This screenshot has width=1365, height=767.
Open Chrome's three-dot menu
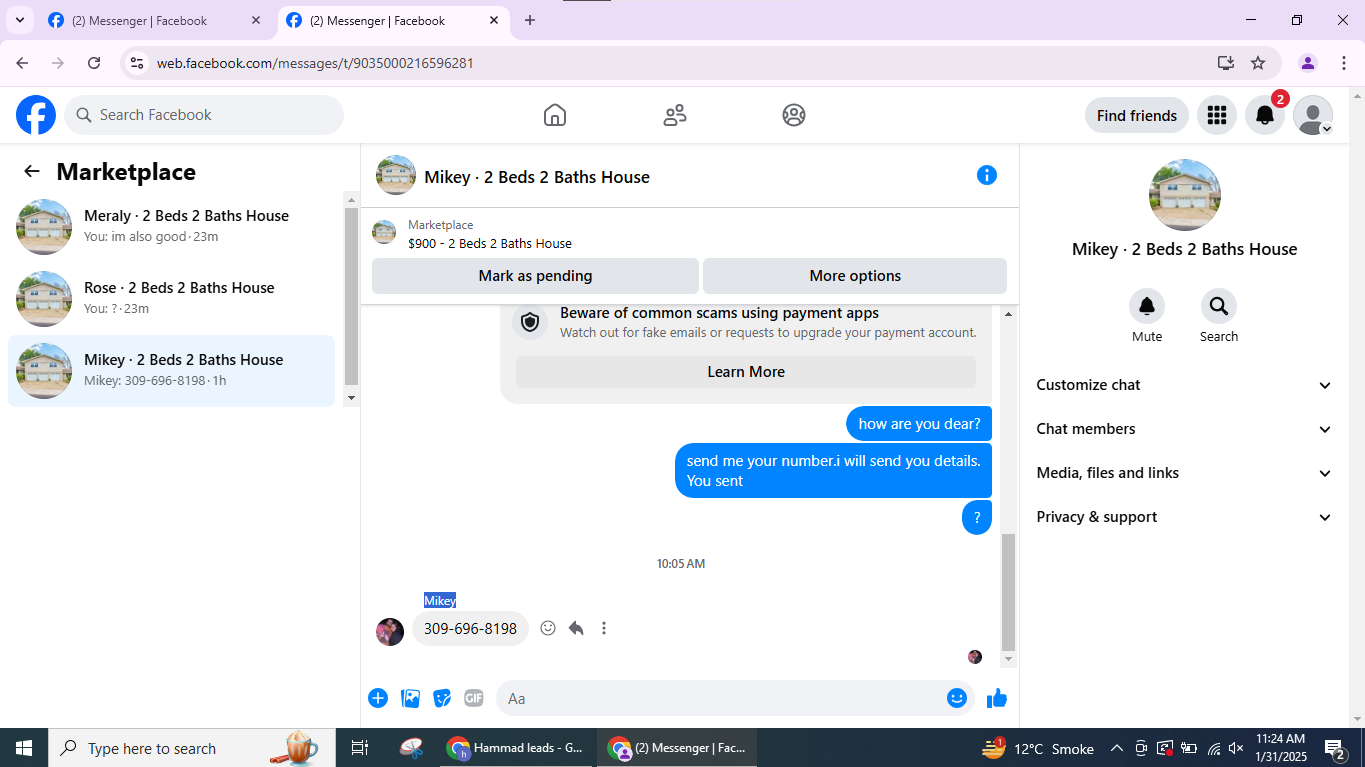(1342, 63)
